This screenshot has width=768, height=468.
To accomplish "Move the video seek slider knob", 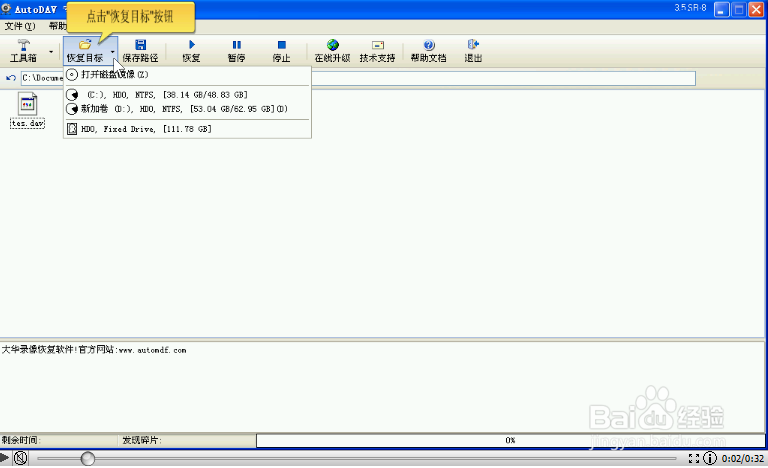I will click(88, 458).
